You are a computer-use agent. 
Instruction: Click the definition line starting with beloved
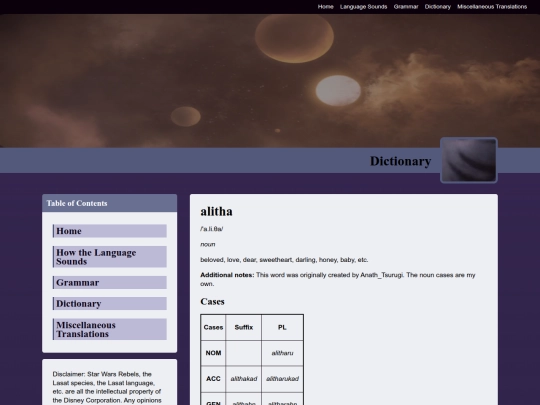tap(284, 260)
